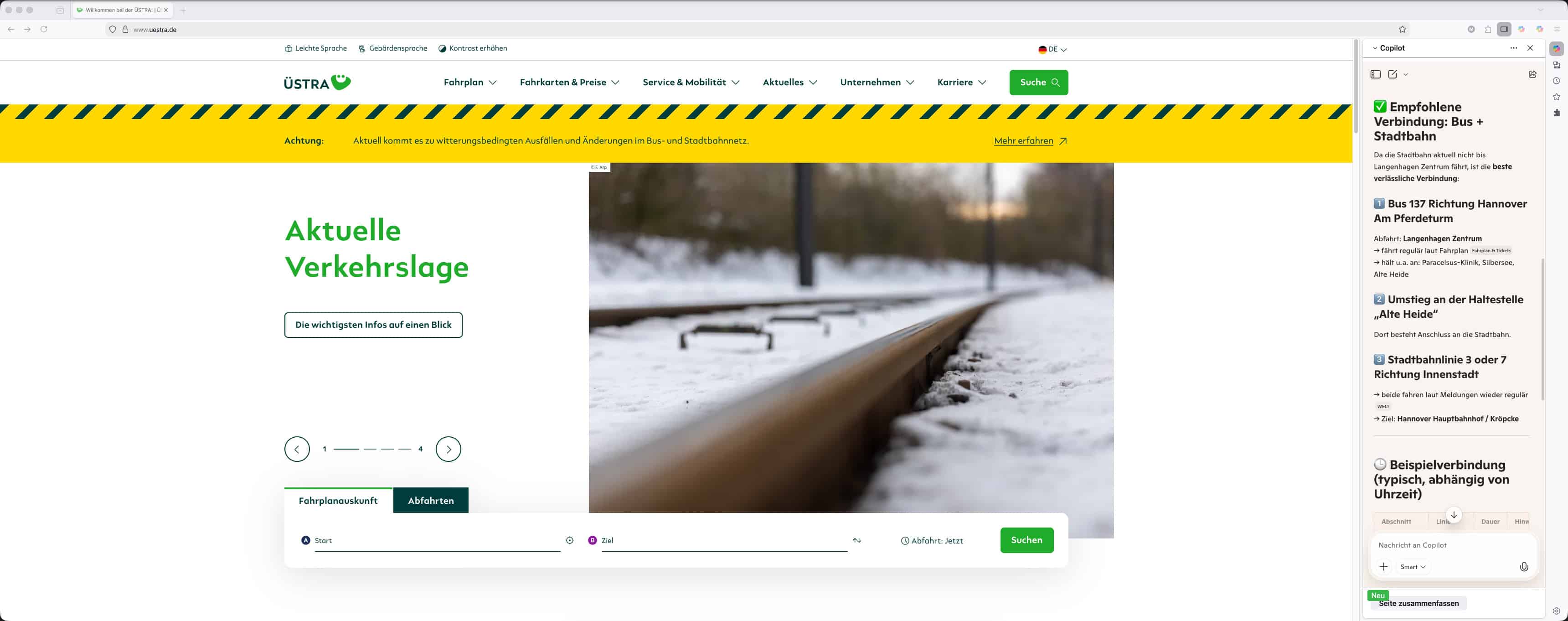
Task: Click the Copilot scroll-down arrow
Action: click(1454, 515)
